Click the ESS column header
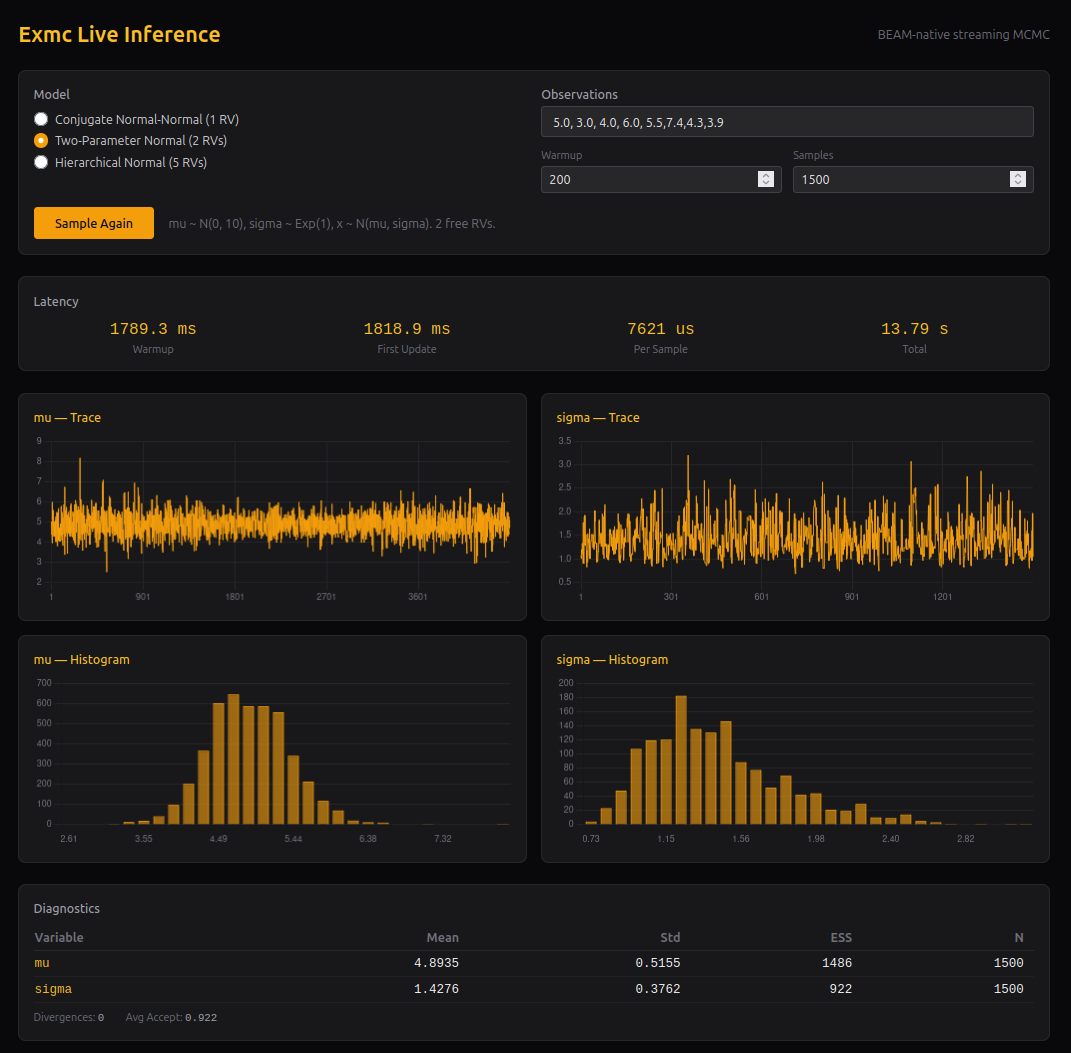Screen dimensions: 1071x1053 pos(840,937)
